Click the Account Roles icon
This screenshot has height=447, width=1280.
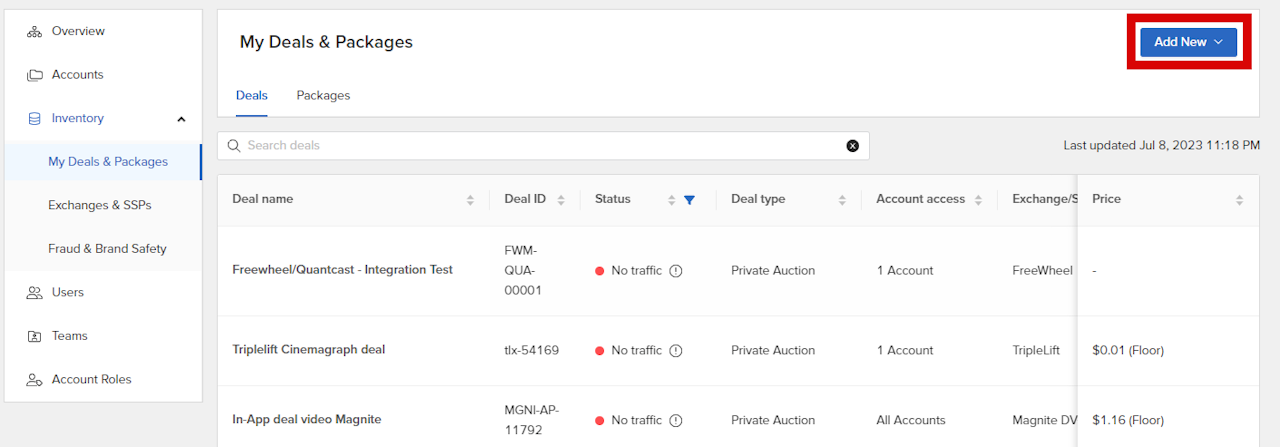[x=35, y=380]
